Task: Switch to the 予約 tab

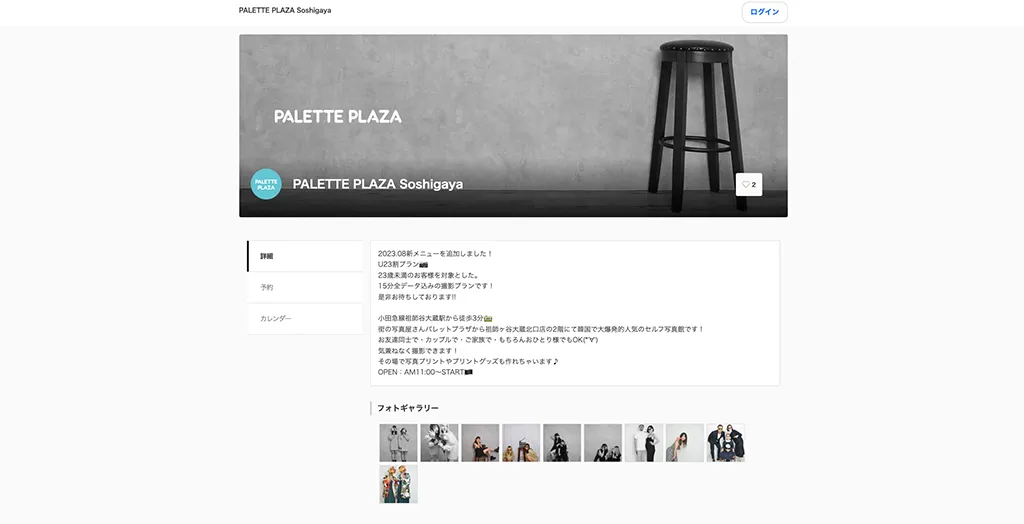Action: tap(305, 287)
